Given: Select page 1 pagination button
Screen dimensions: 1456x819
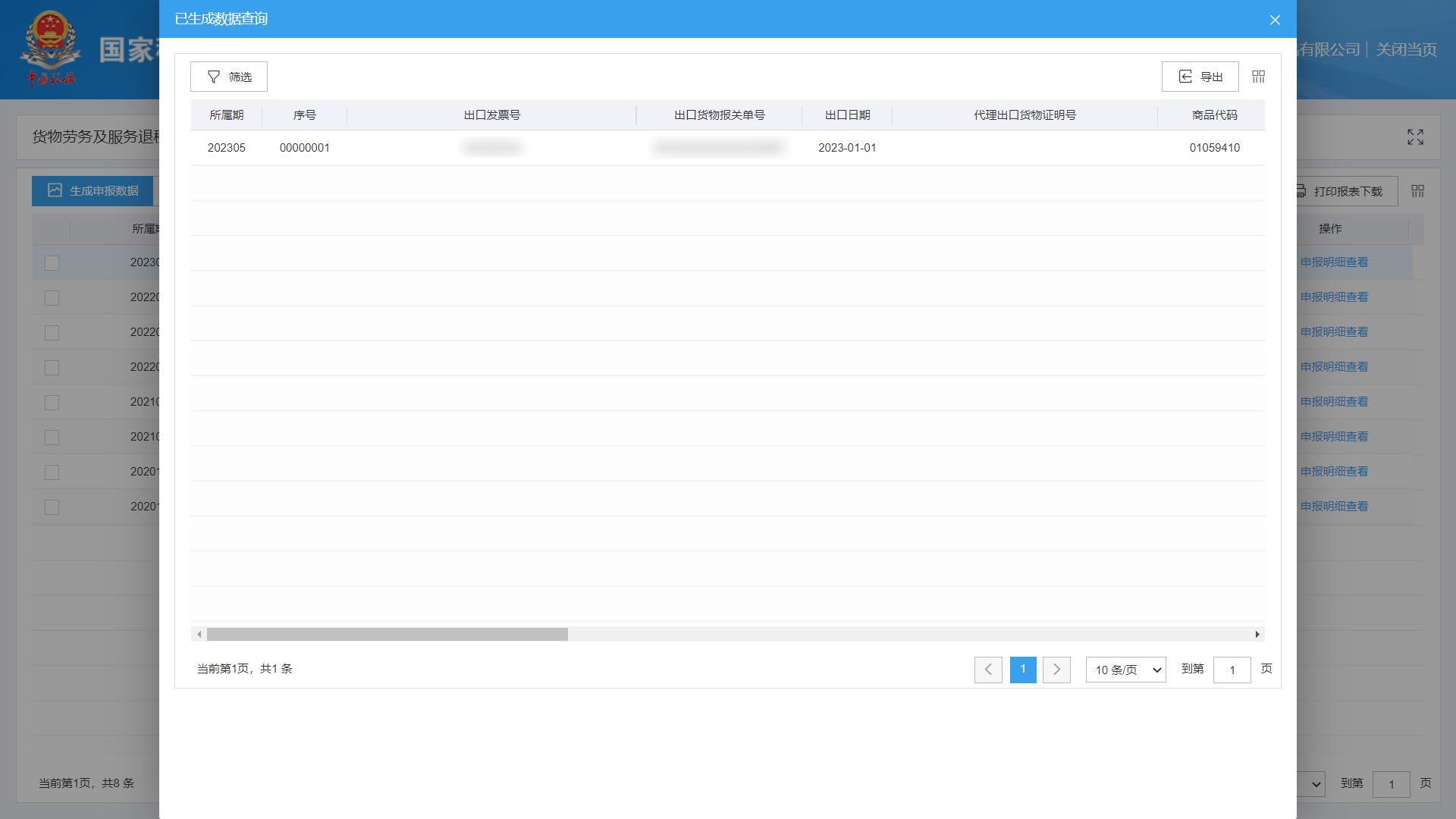Looking at the screenshot, I should tap(1023, 670).
